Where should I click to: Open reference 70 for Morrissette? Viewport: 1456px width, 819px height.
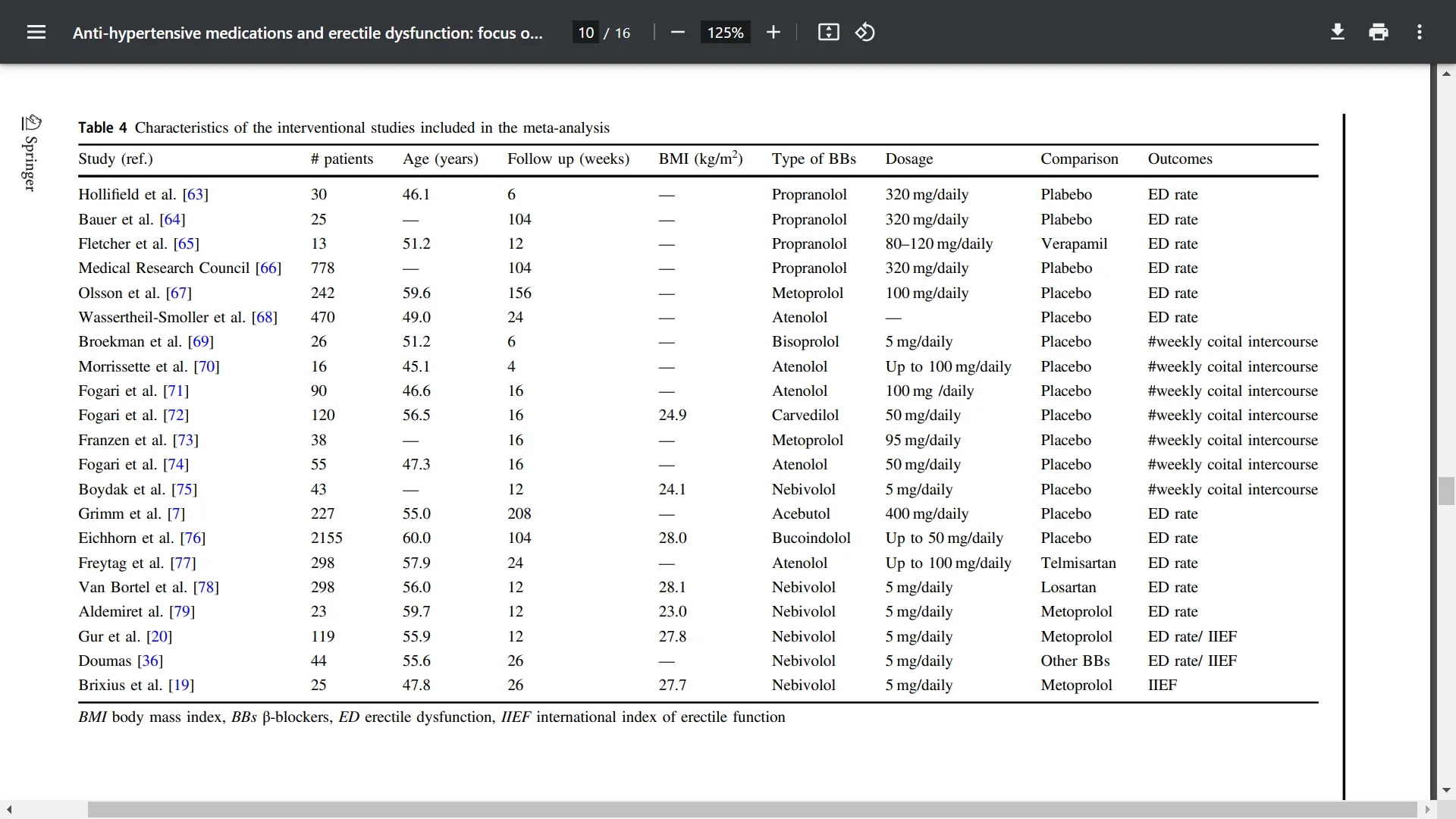pyautogui.click(x=207, y=366)
